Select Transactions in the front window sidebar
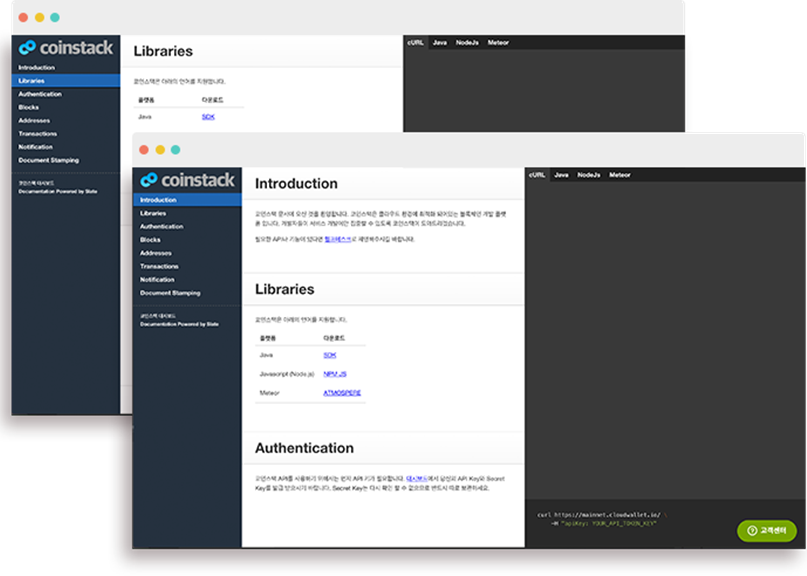 click(x=159, y=267)
